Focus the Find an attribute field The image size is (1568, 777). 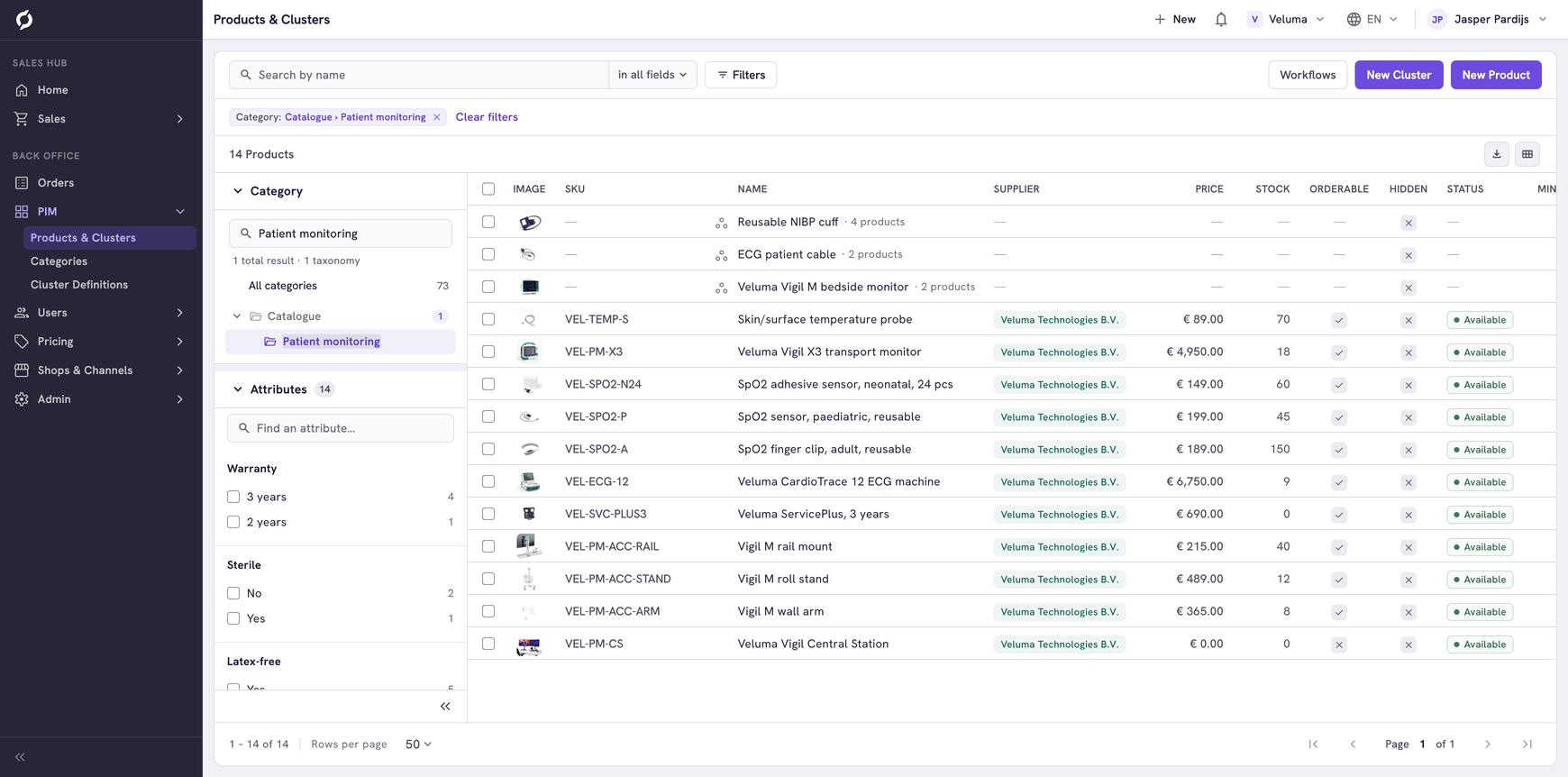[x=341, y=428]
